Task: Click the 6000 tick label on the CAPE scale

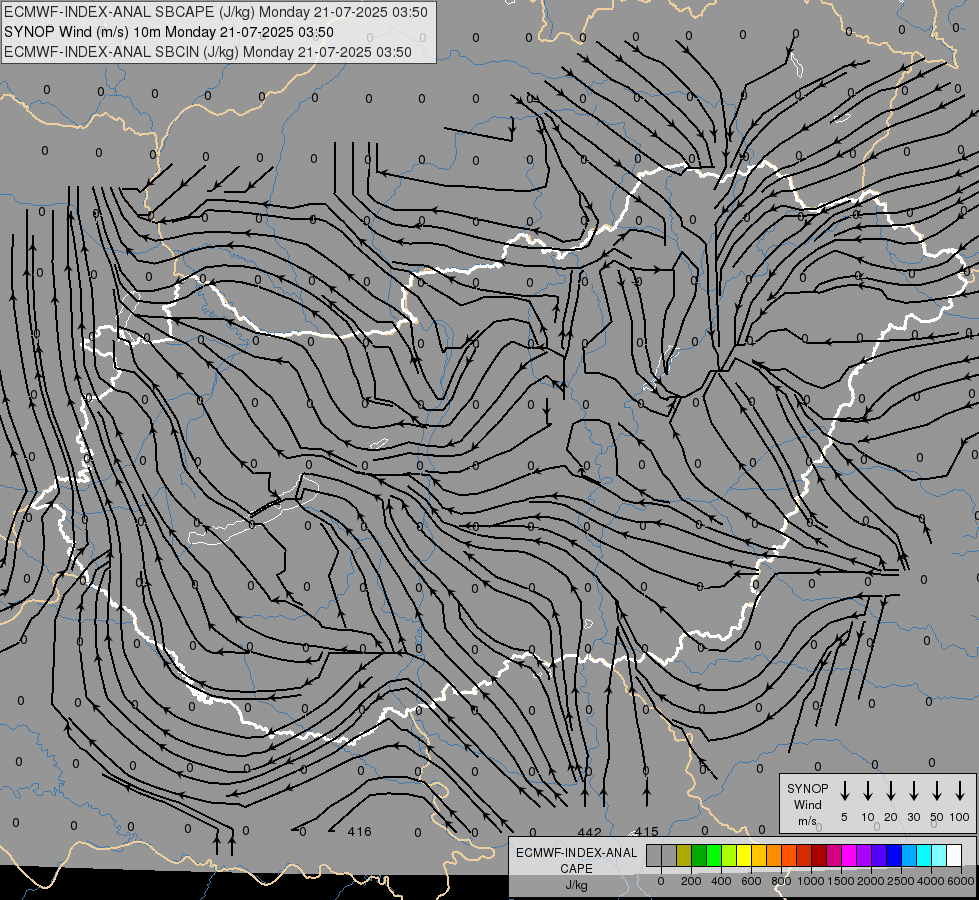Action: click(961, 881)
